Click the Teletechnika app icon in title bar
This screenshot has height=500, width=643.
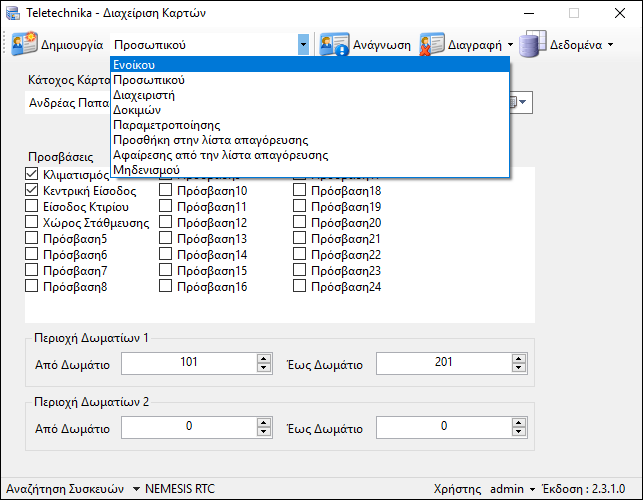[x=13, y=14]
